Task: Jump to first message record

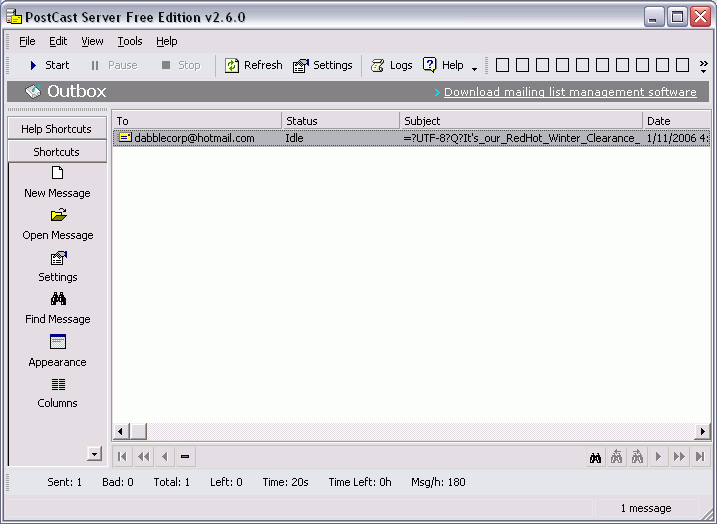Action: tap(123, 456)
